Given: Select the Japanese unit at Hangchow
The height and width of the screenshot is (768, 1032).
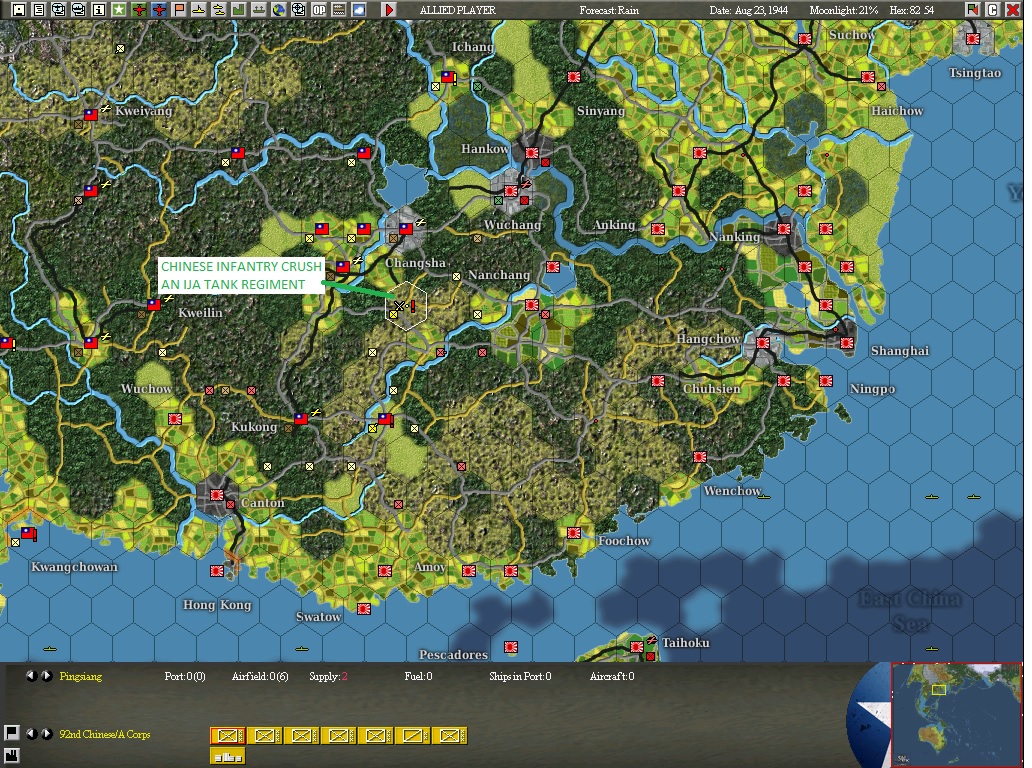Looking at the screenshot, I should tap(763, 343).
